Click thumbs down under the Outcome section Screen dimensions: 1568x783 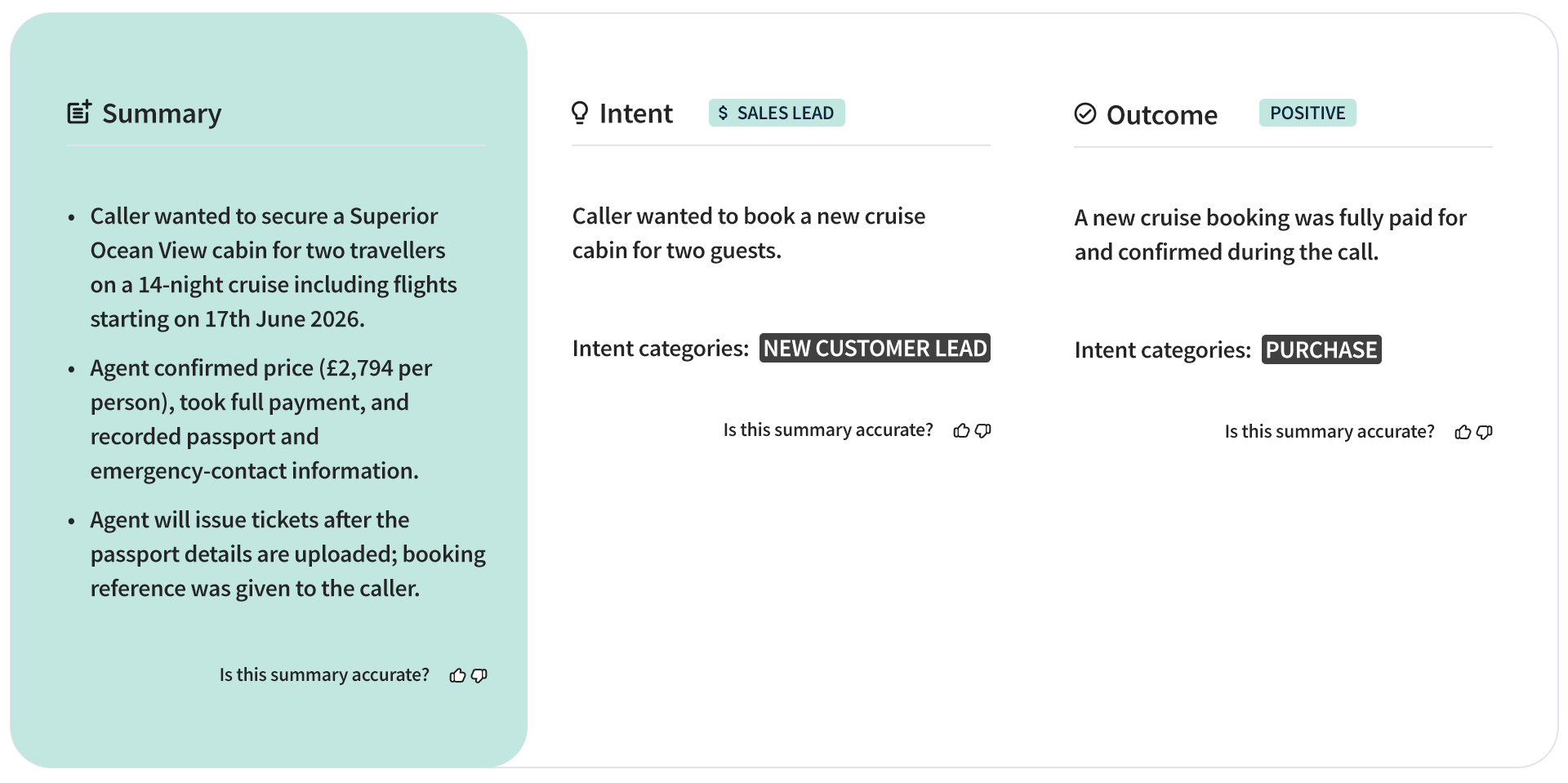pos(1485,432)
